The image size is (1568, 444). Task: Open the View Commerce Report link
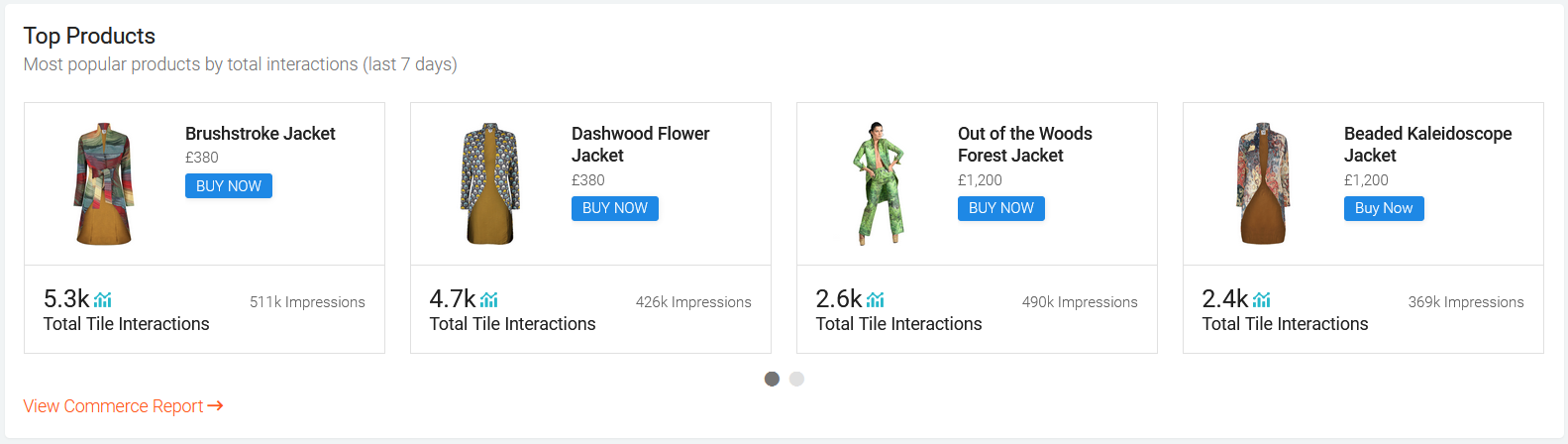[x=113, y=406]
